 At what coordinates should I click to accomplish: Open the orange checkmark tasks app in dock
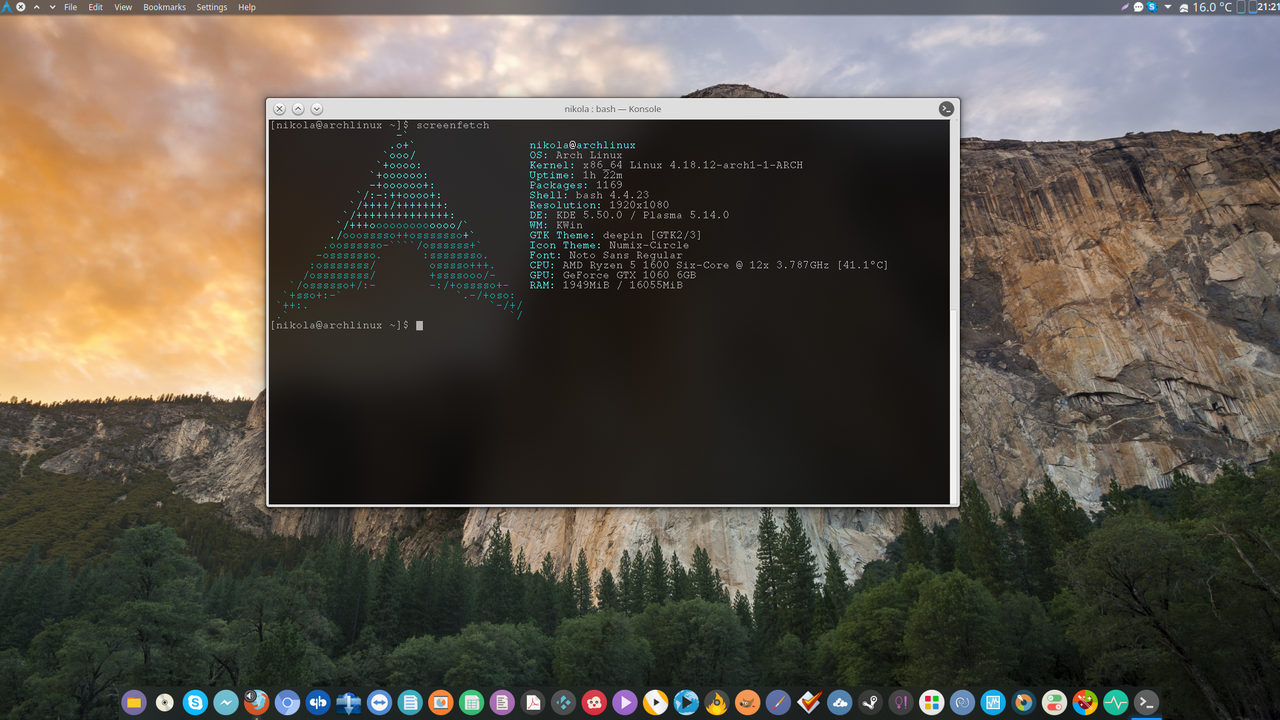click(808, 703)
